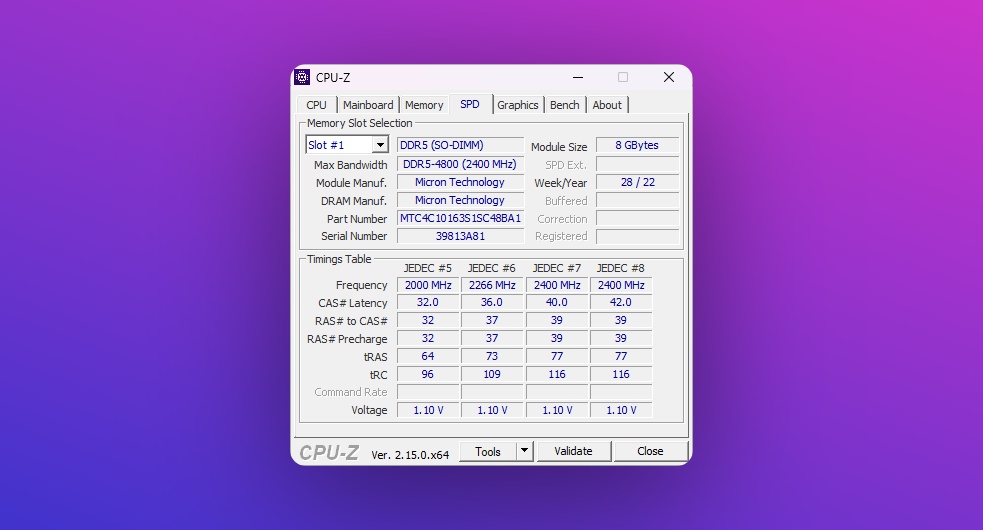Switch to the Mainboard tab
Screen dimensions: 983x530
click(x=368, y=105)
